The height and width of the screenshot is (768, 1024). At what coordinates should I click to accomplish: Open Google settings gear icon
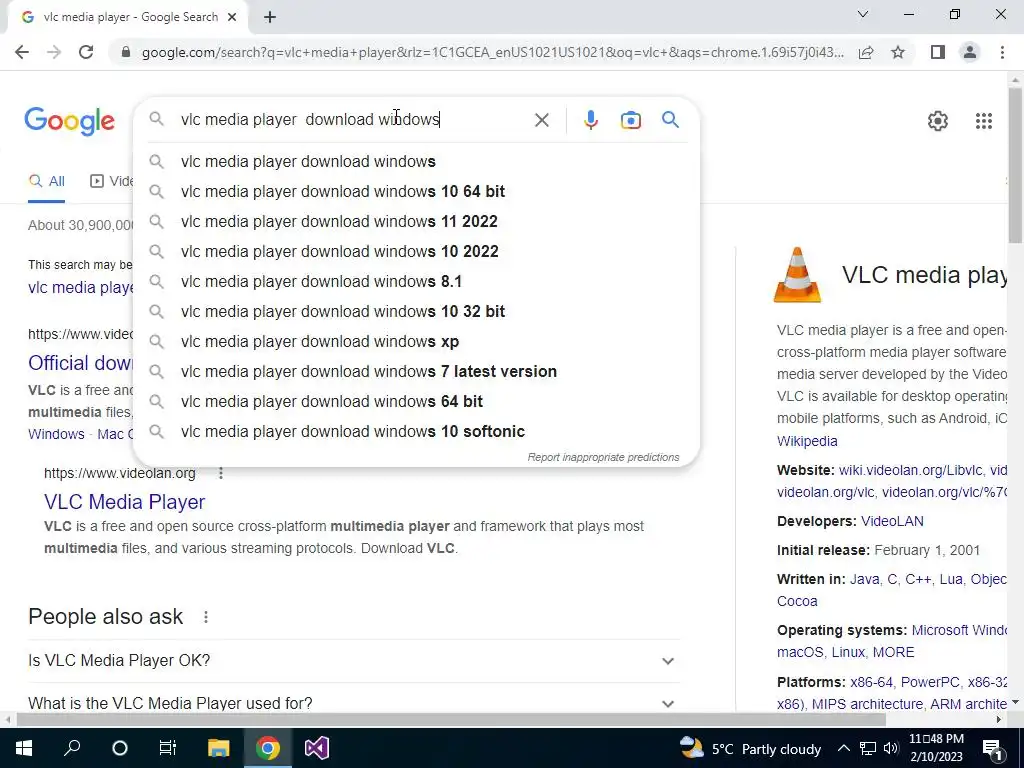(x=938, y=121)
